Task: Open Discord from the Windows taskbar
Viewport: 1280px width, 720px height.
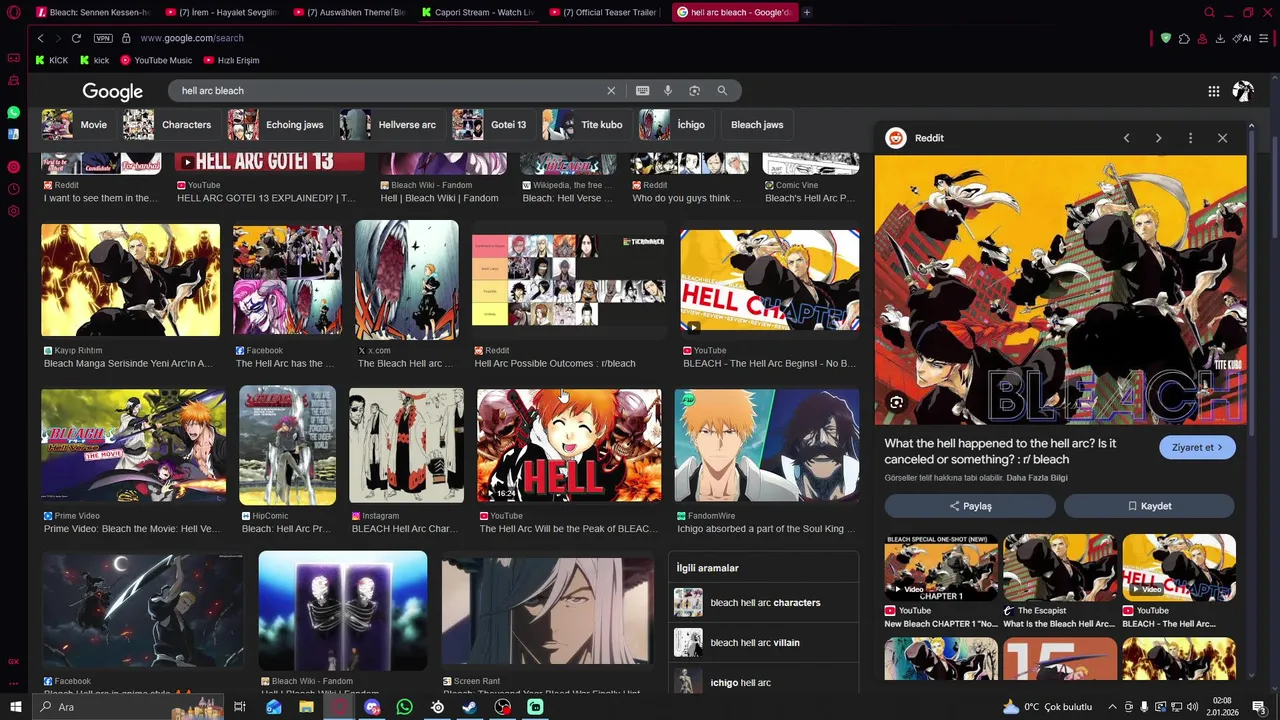Action: point(372,707)
